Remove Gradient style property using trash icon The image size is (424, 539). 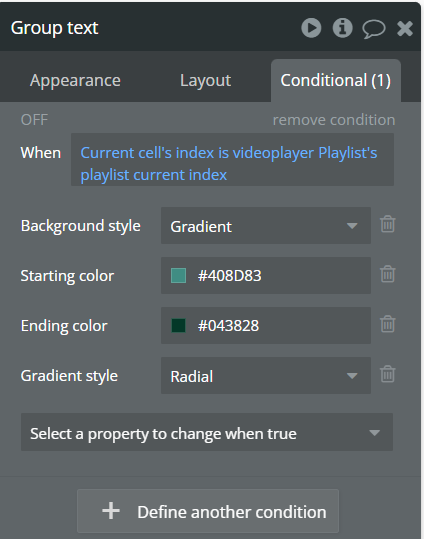coord(388,374)
